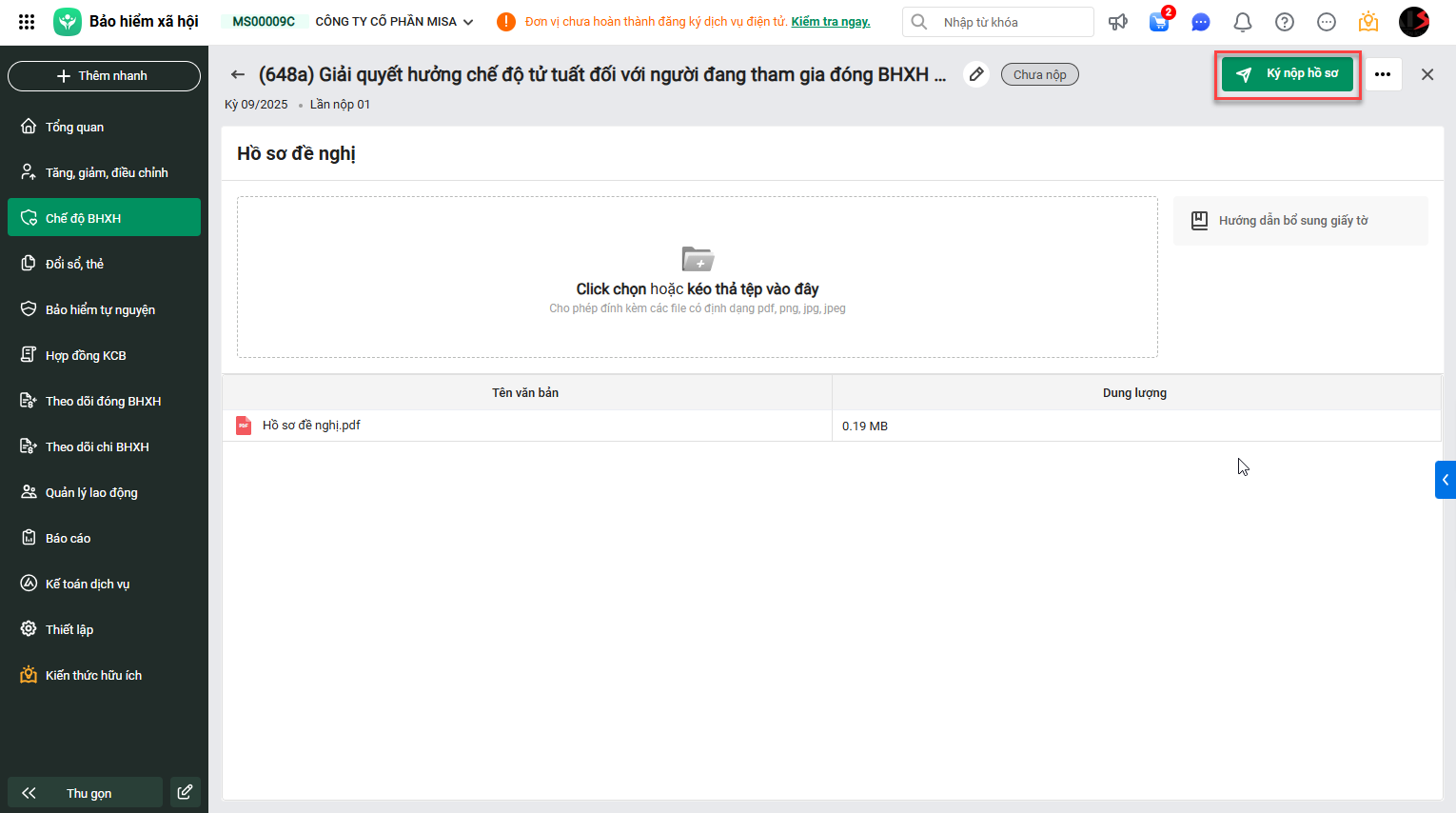Open the notifications bell icon
The image size is (1456, 813).
coord(1243,22)
